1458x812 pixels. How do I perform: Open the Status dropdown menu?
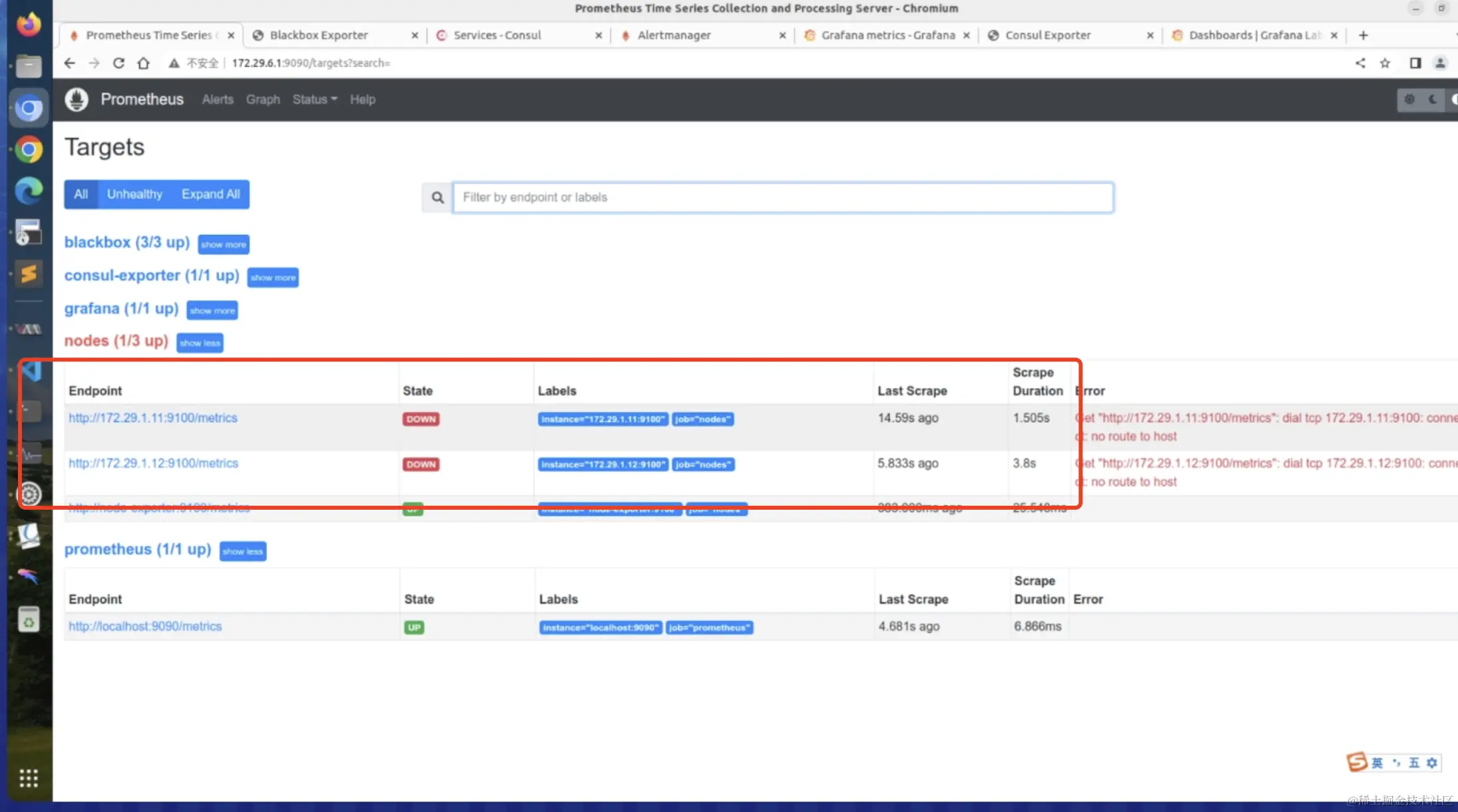314,100
